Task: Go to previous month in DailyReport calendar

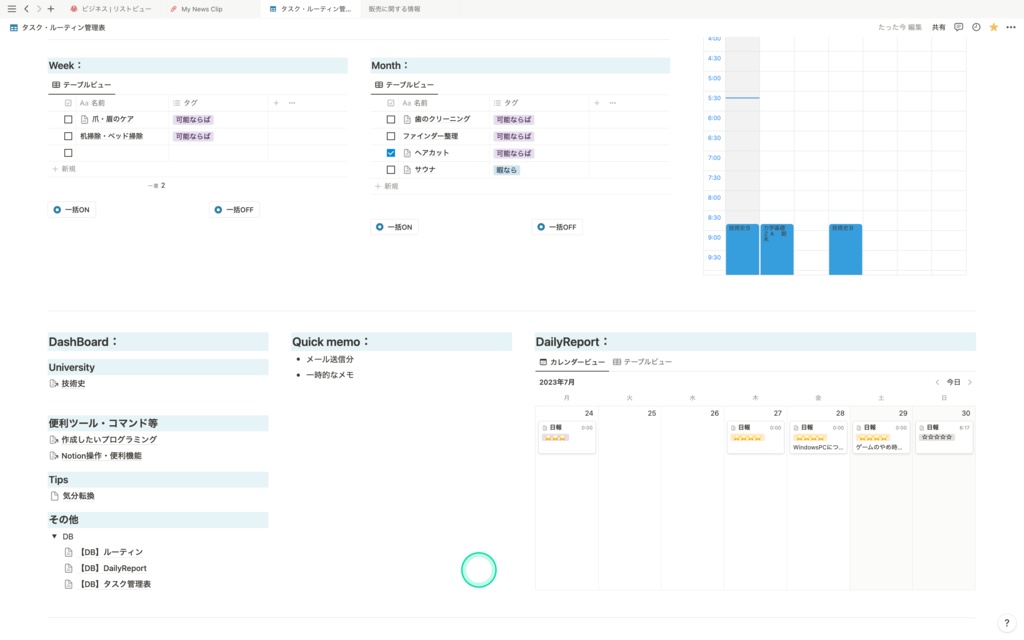Action: point(937,382)
